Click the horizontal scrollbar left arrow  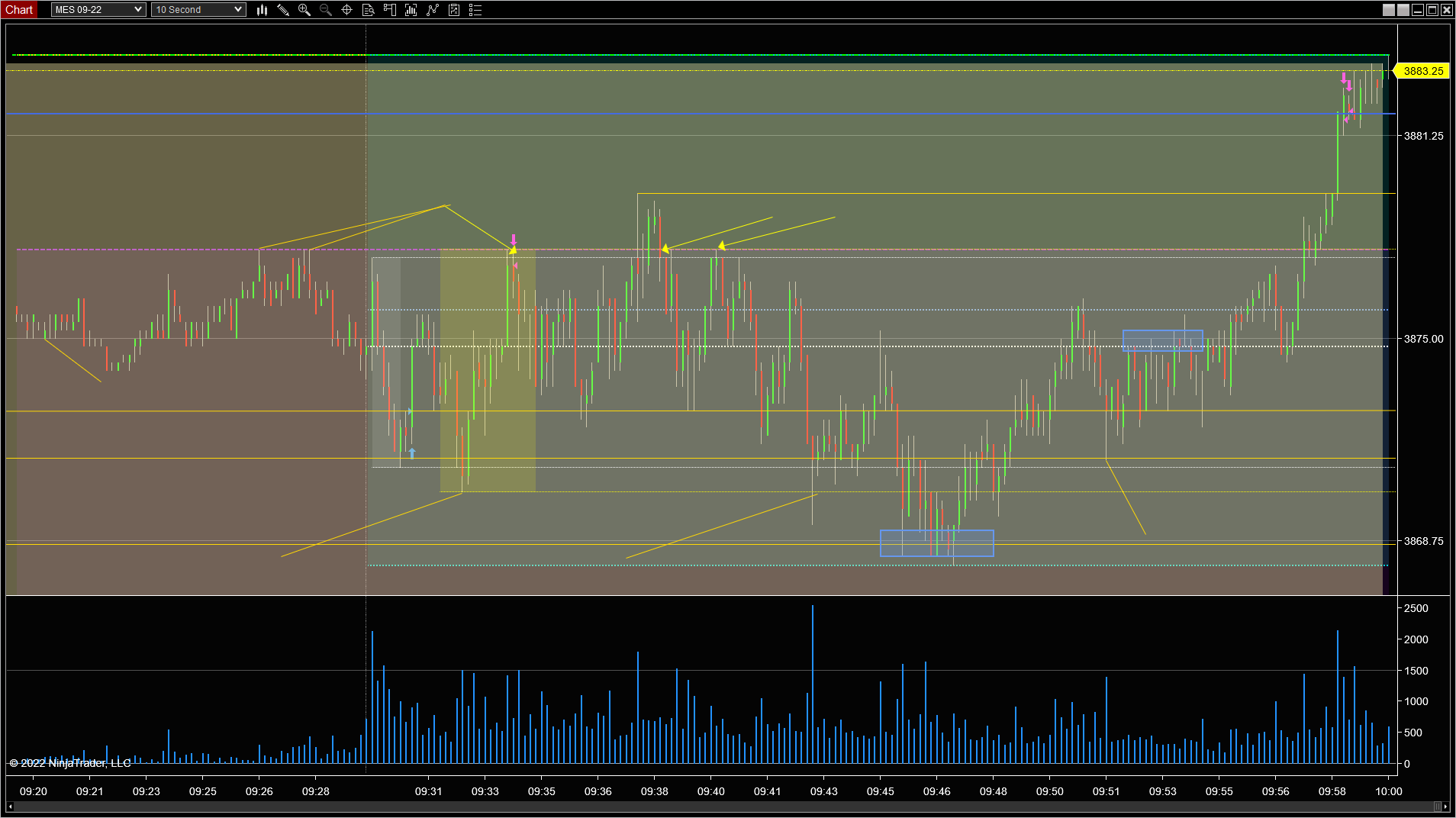tap(11, 807)
